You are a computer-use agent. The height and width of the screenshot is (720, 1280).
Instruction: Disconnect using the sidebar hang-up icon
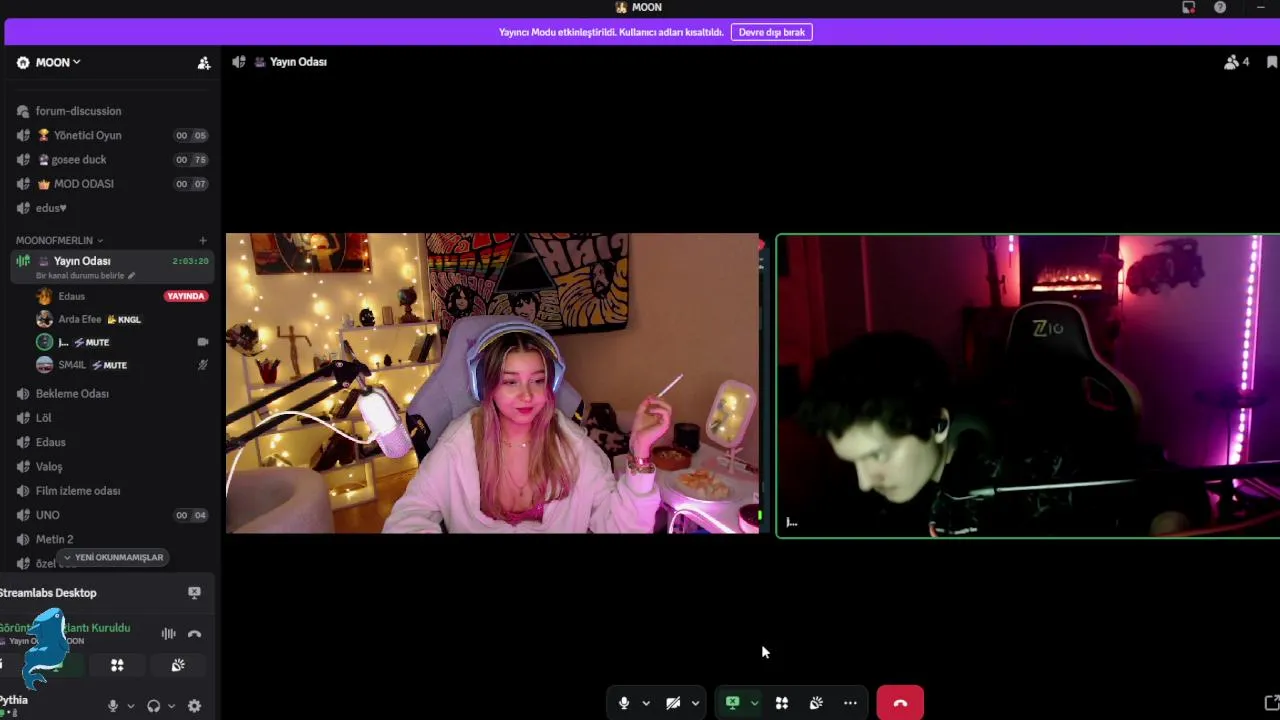click(194, 634)
